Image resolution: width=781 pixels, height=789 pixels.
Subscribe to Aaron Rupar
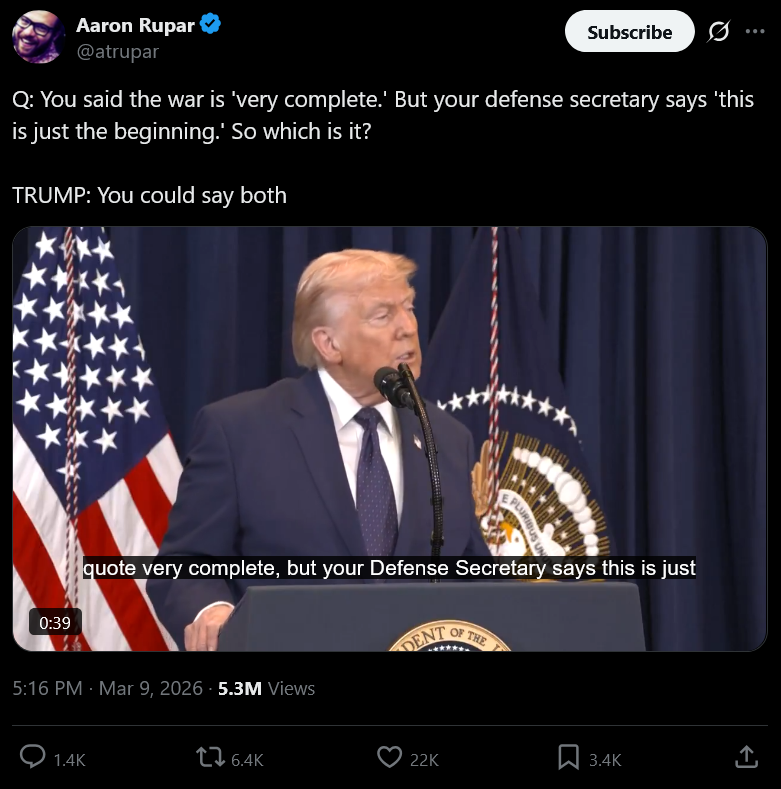point(630,32)
